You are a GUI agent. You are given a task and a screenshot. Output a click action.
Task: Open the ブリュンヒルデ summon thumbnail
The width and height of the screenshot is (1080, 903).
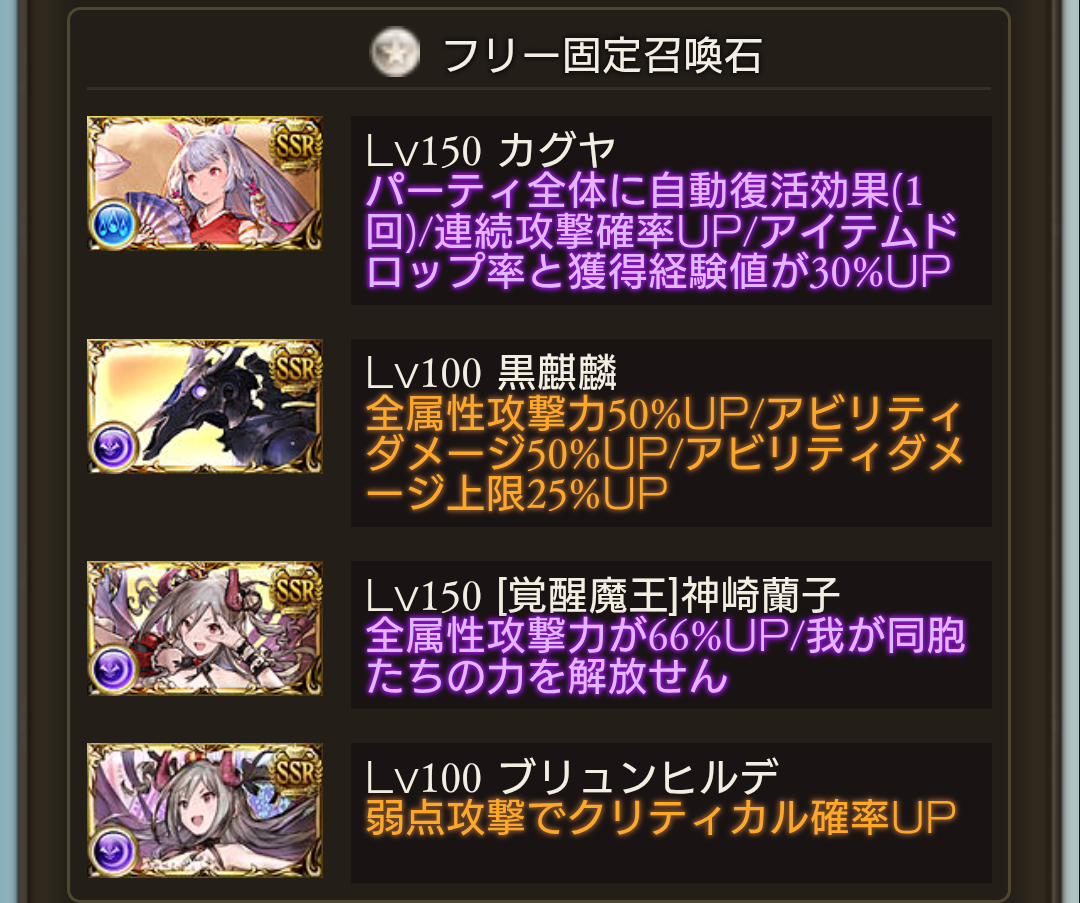coord(205,810)
